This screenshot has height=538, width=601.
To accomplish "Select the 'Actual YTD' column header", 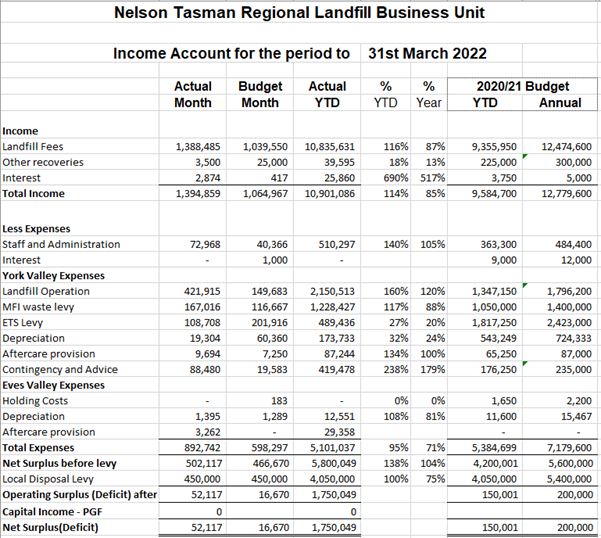I will [x=327, y=95].
